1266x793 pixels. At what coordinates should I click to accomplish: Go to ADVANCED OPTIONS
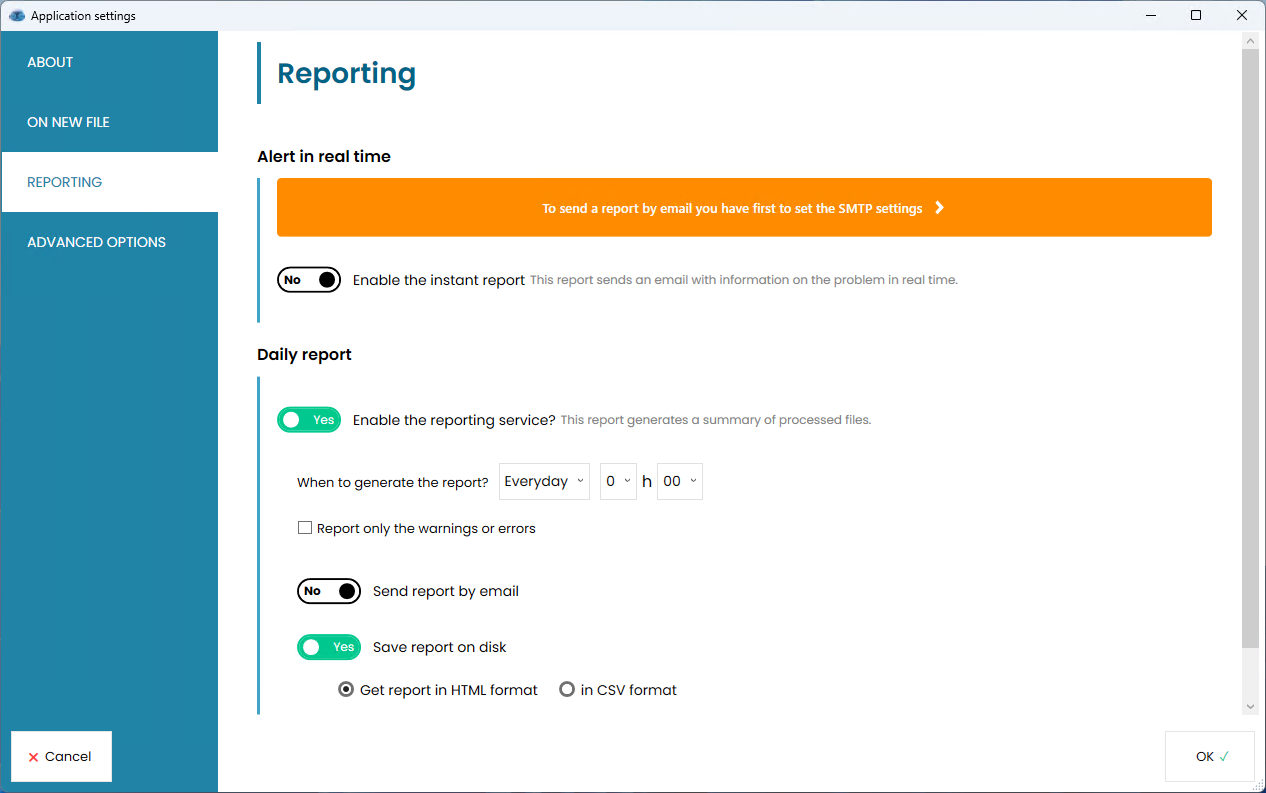click(x=110, y=242)
